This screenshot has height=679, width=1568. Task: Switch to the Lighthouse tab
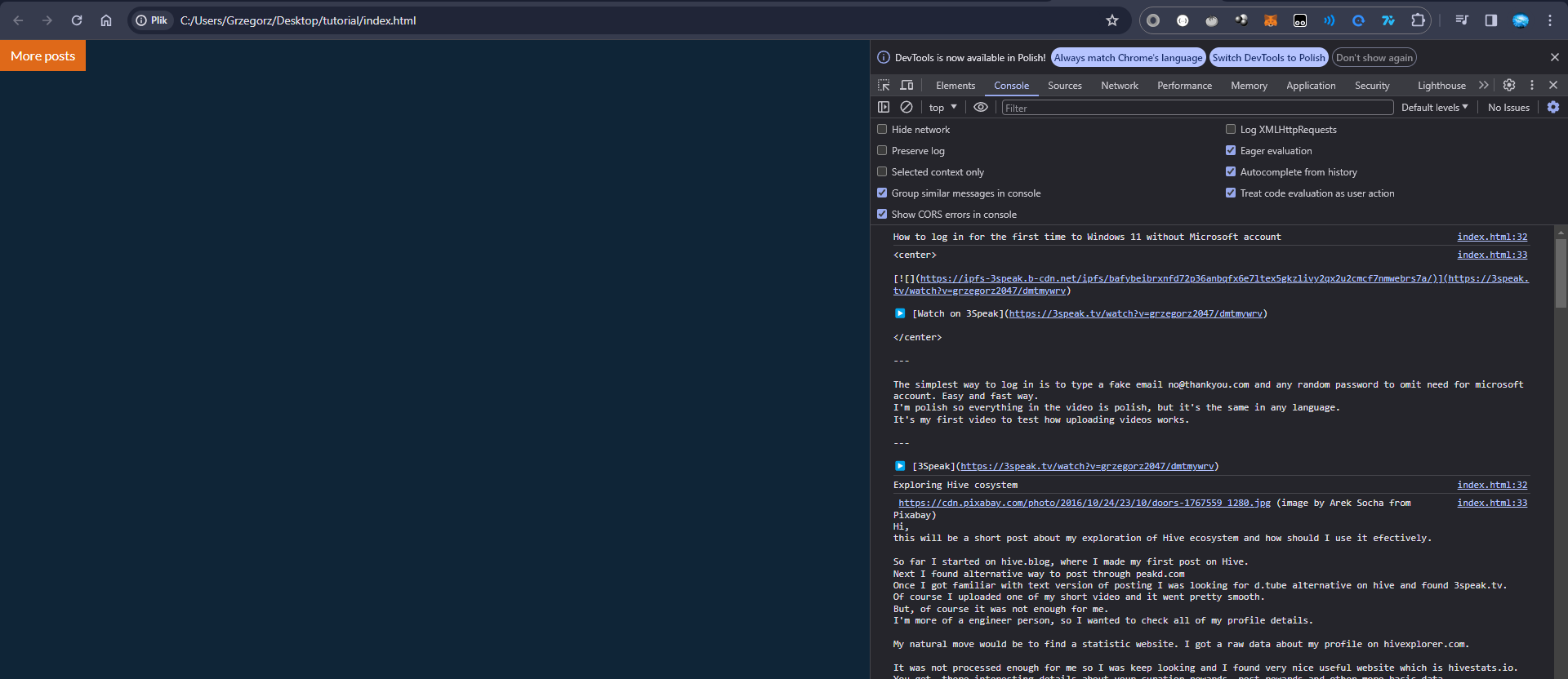tap(1441, 85)
